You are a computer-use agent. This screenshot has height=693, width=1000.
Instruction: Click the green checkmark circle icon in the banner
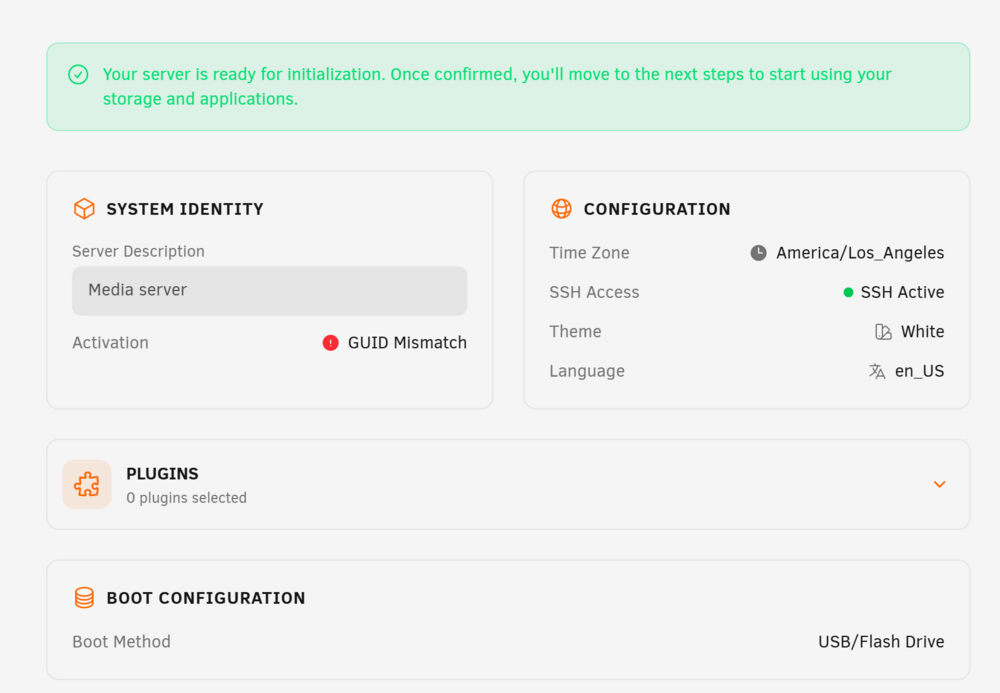tap(78, 75)
